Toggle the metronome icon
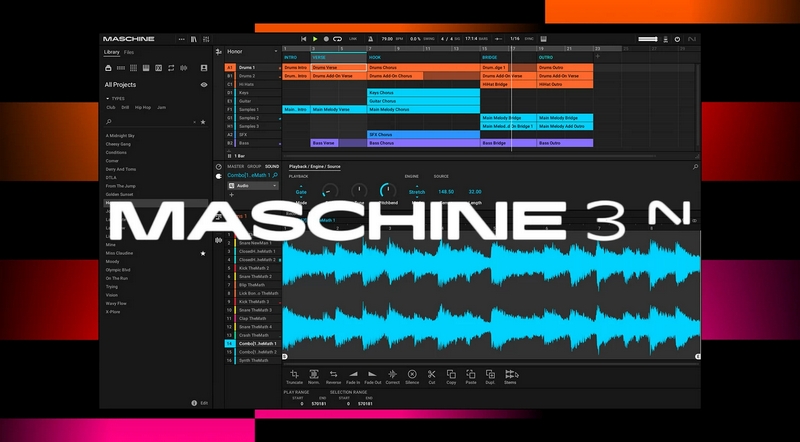Screen dimensions: 800x442 [x=370, y=39]
